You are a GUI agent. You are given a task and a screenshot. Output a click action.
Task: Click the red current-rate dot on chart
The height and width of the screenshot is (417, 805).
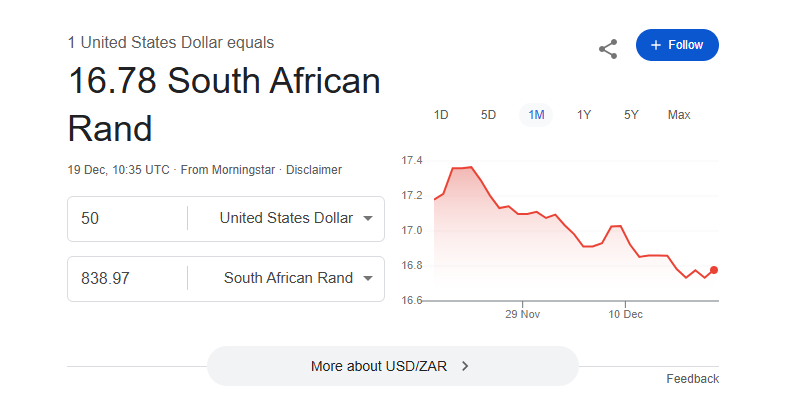(x=714, y=270)
